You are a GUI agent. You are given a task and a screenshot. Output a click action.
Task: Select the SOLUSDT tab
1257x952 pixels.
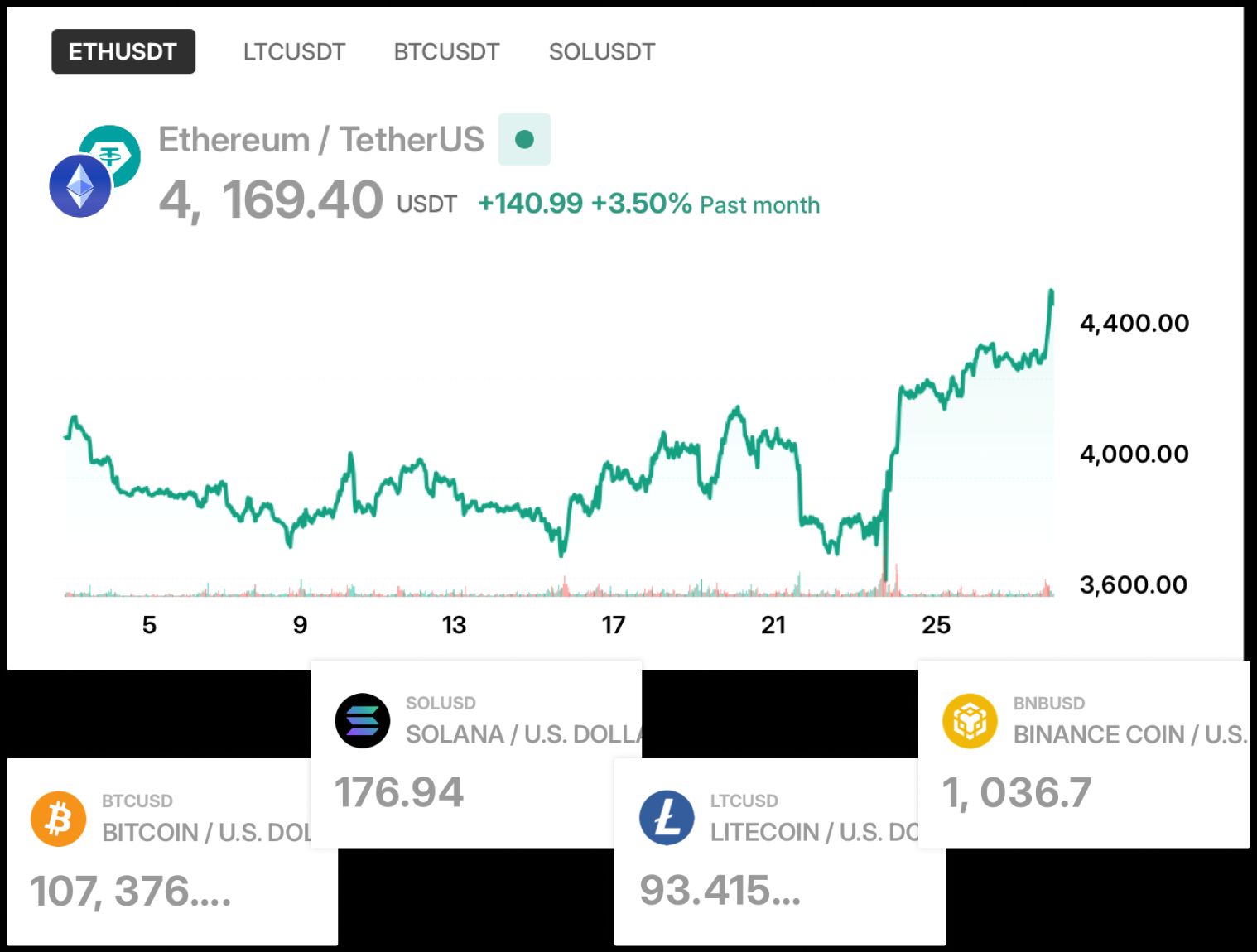tap(601, 51)
